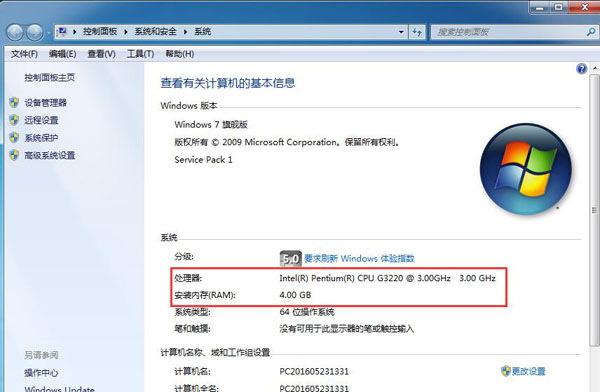This screenshot has width=600, height=392.
Task: Click the 搜索控制面板 search field
Action: tap(509, 32)
